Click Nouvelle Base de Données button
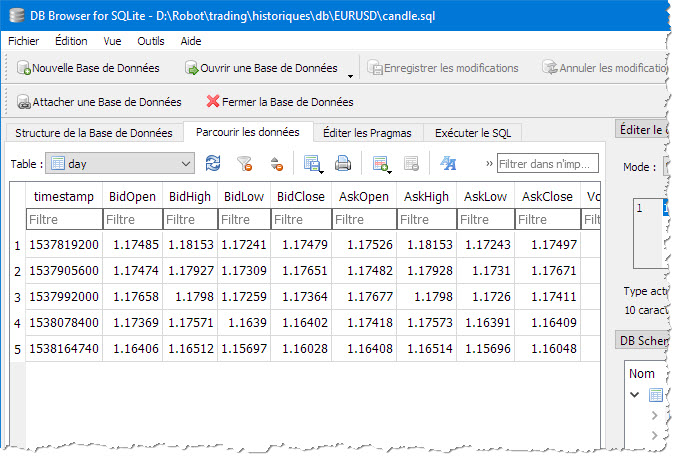 click(88, 68)
